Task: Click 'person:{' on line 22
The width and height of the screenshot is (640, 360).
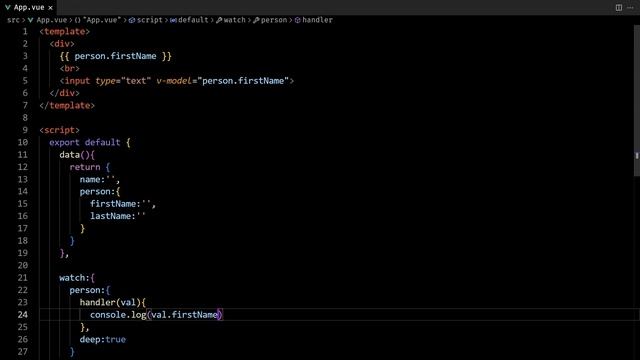Action: coord(90,290)
